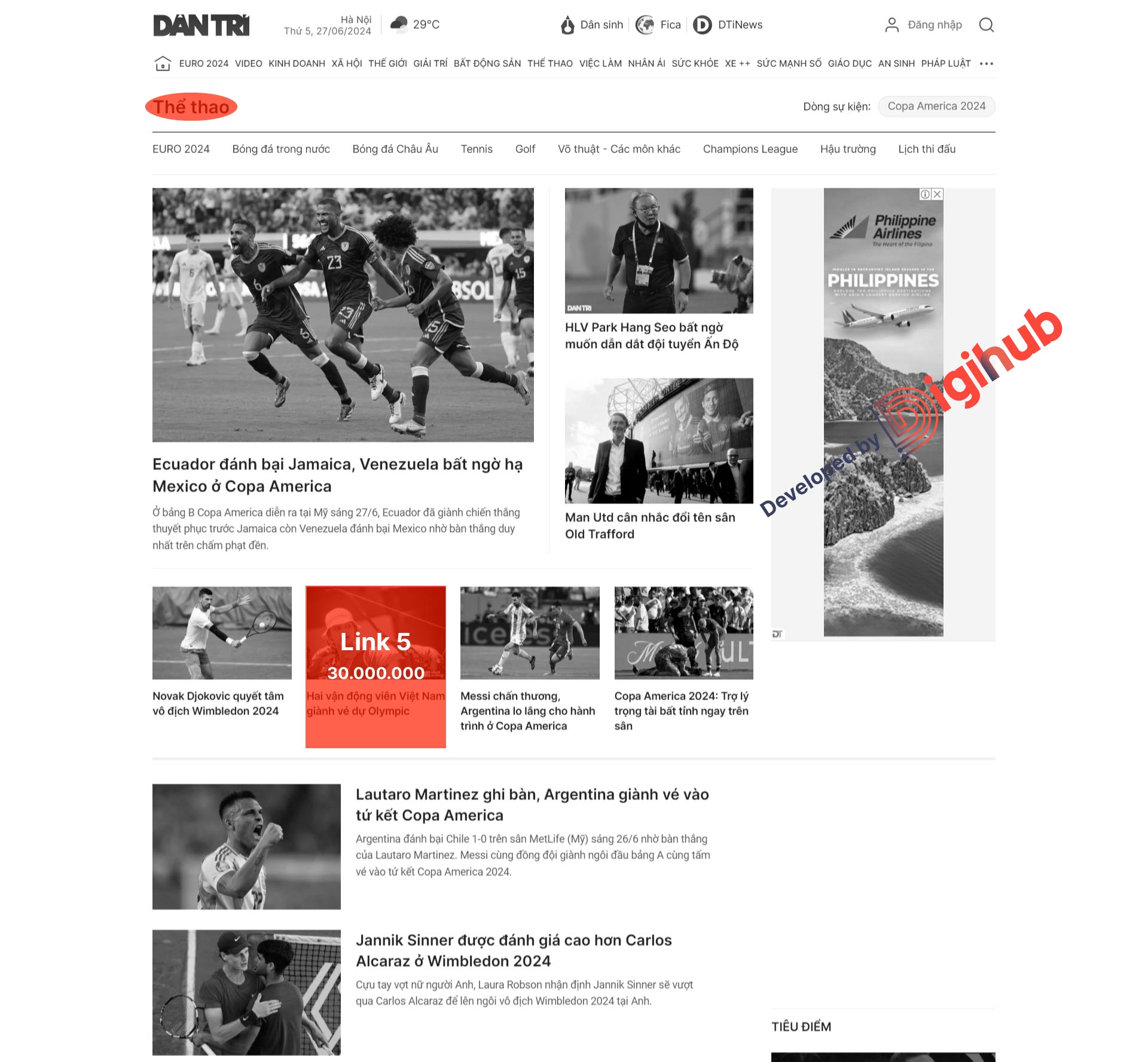Click the Dân Trí logo icon
1148x1062 pixels.
click(200, 25)
